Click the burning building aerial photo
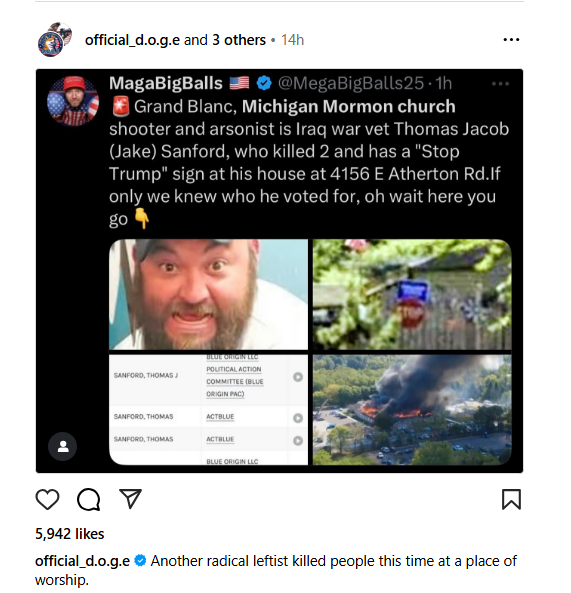This screenshot has width=571, height=593. [x=412, y=410]
